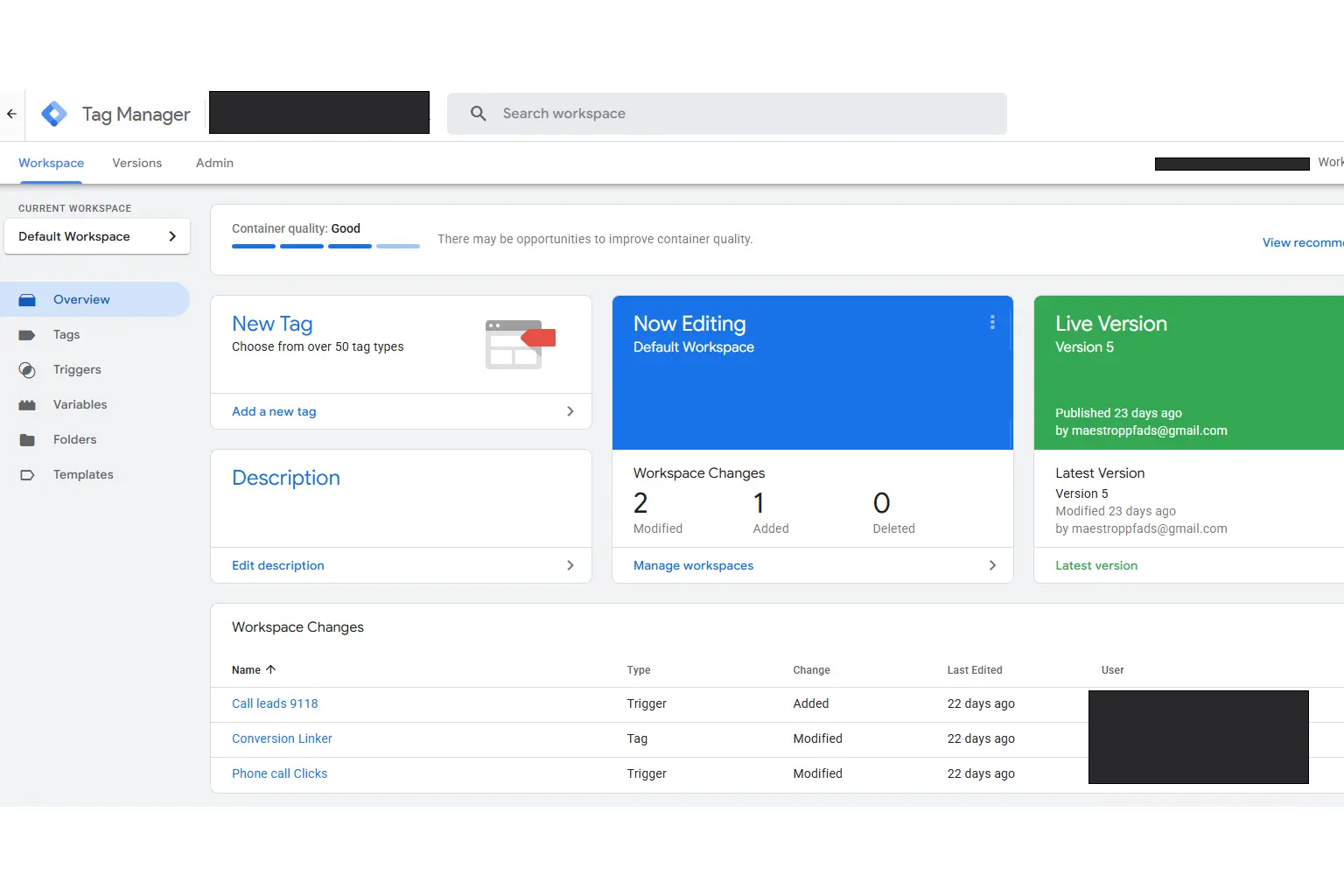Image resolution: width=1344 pixels, height=896 pixels.
Task: Click the Overview sidebar icon
Action: 27,300
